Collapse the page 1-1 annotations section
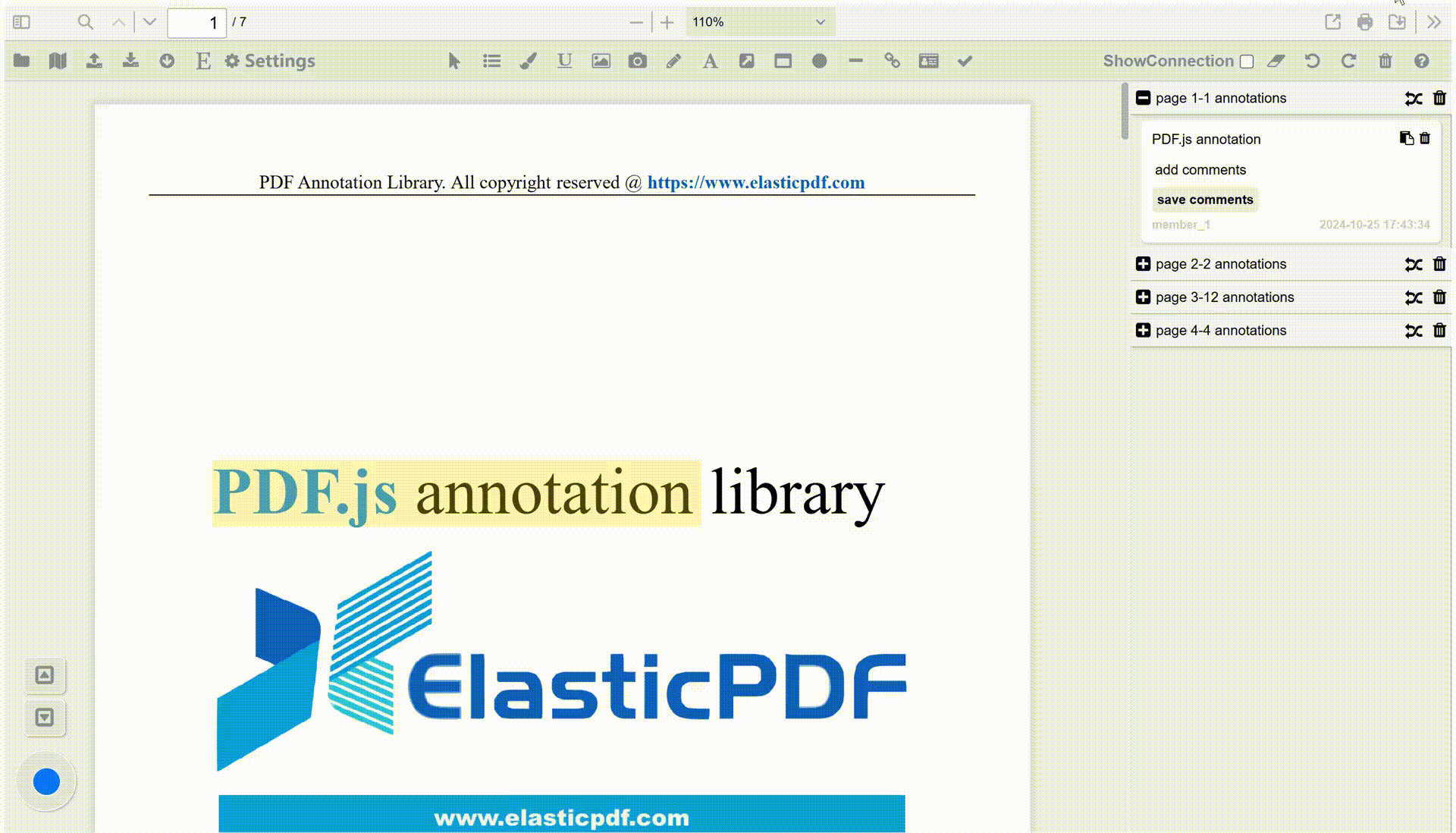The image size is (1456, 833). click(x=1143, y=97)
